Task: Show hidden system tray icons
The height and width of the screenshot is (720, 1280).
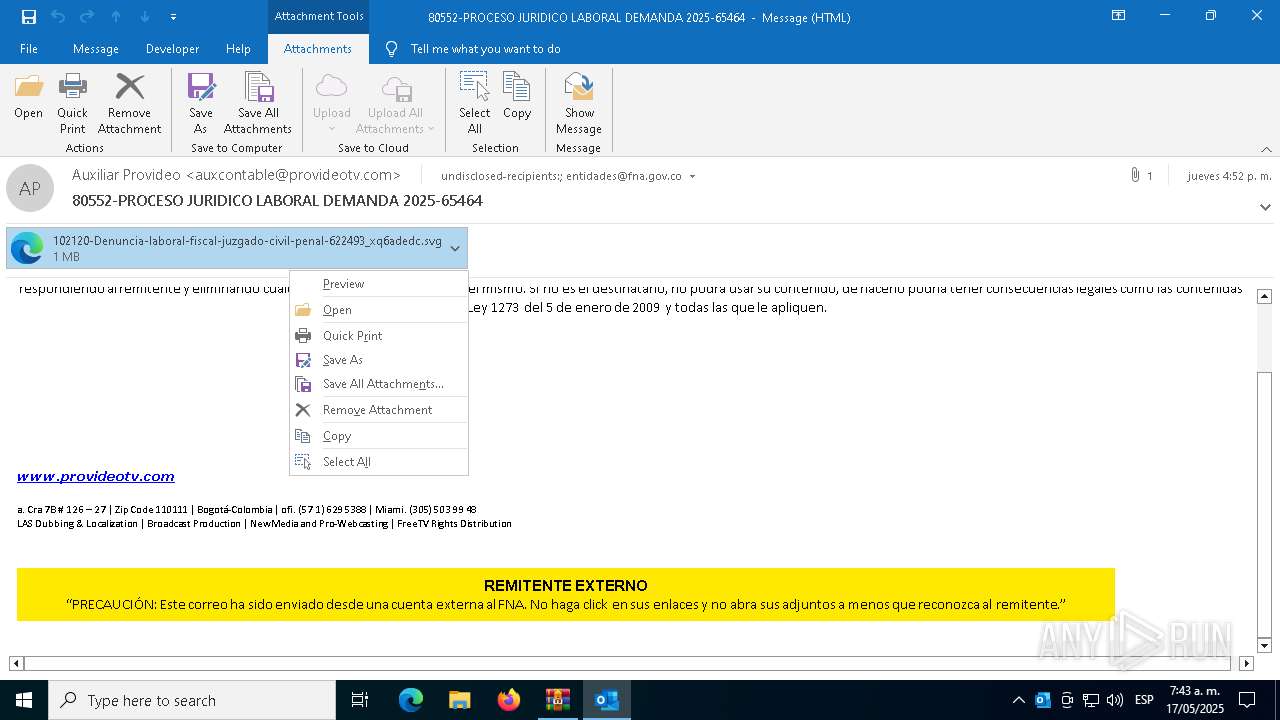Action: pyautogui.click(x=1018, y=700)
